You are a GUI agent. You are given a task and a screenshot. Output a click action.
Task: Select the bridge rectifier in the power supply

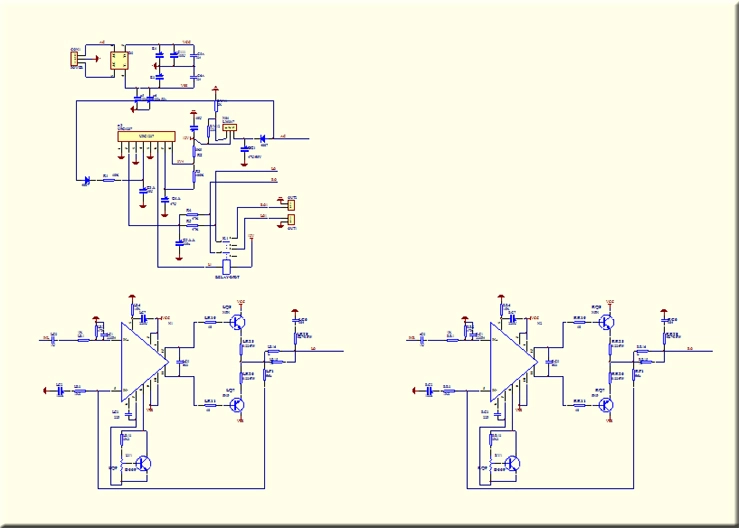coord(120,60)
